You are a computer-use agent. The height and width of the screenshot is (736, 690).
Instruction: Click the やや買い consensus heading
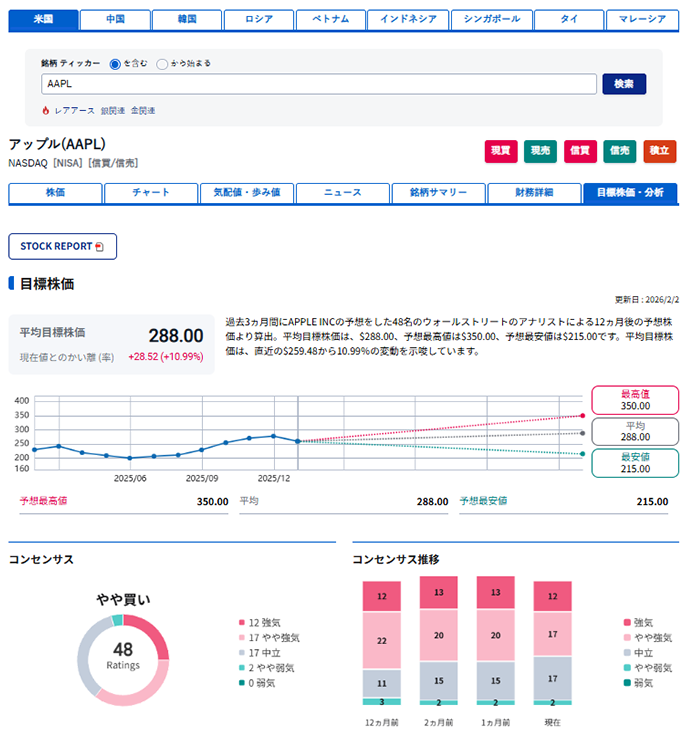(x=123, y=600)
